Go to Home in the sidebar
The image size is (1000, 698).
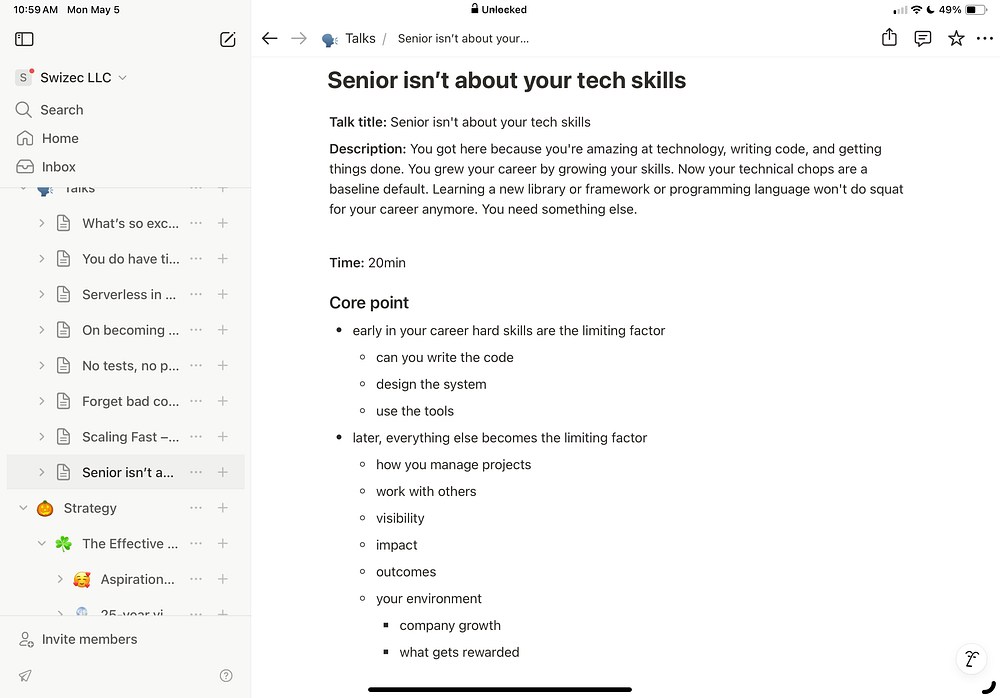47,138
